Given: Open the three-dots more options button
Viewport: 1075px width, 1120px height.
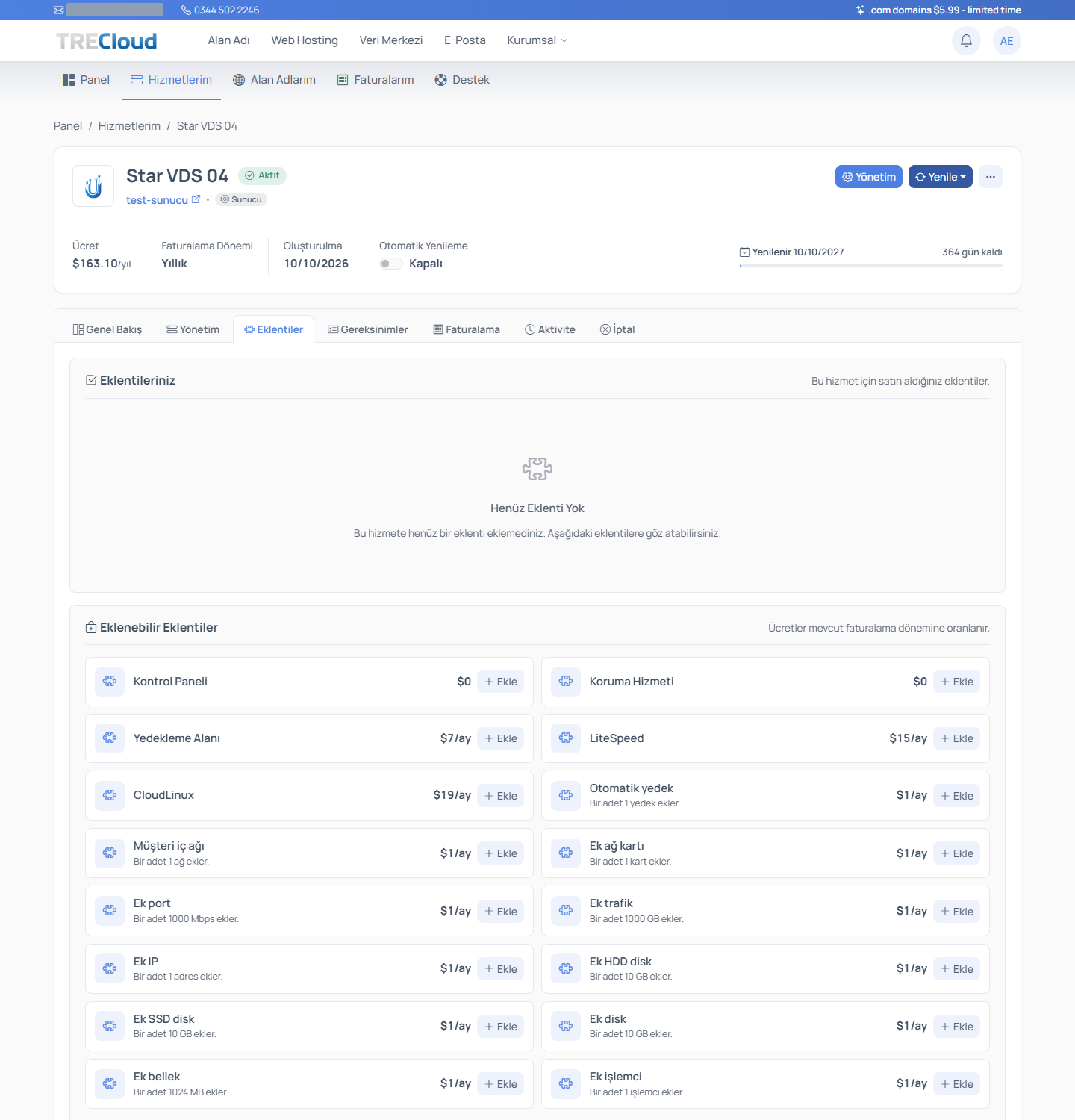Looking at the screenshot, I should (x=991, y=177).
